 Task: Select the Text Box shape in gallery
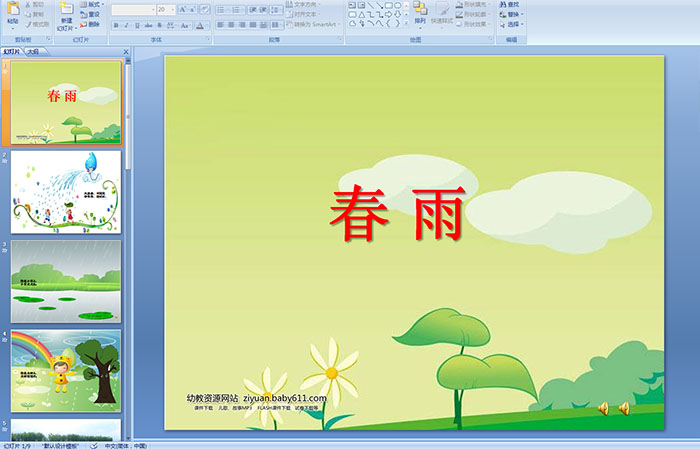[352, 5]
